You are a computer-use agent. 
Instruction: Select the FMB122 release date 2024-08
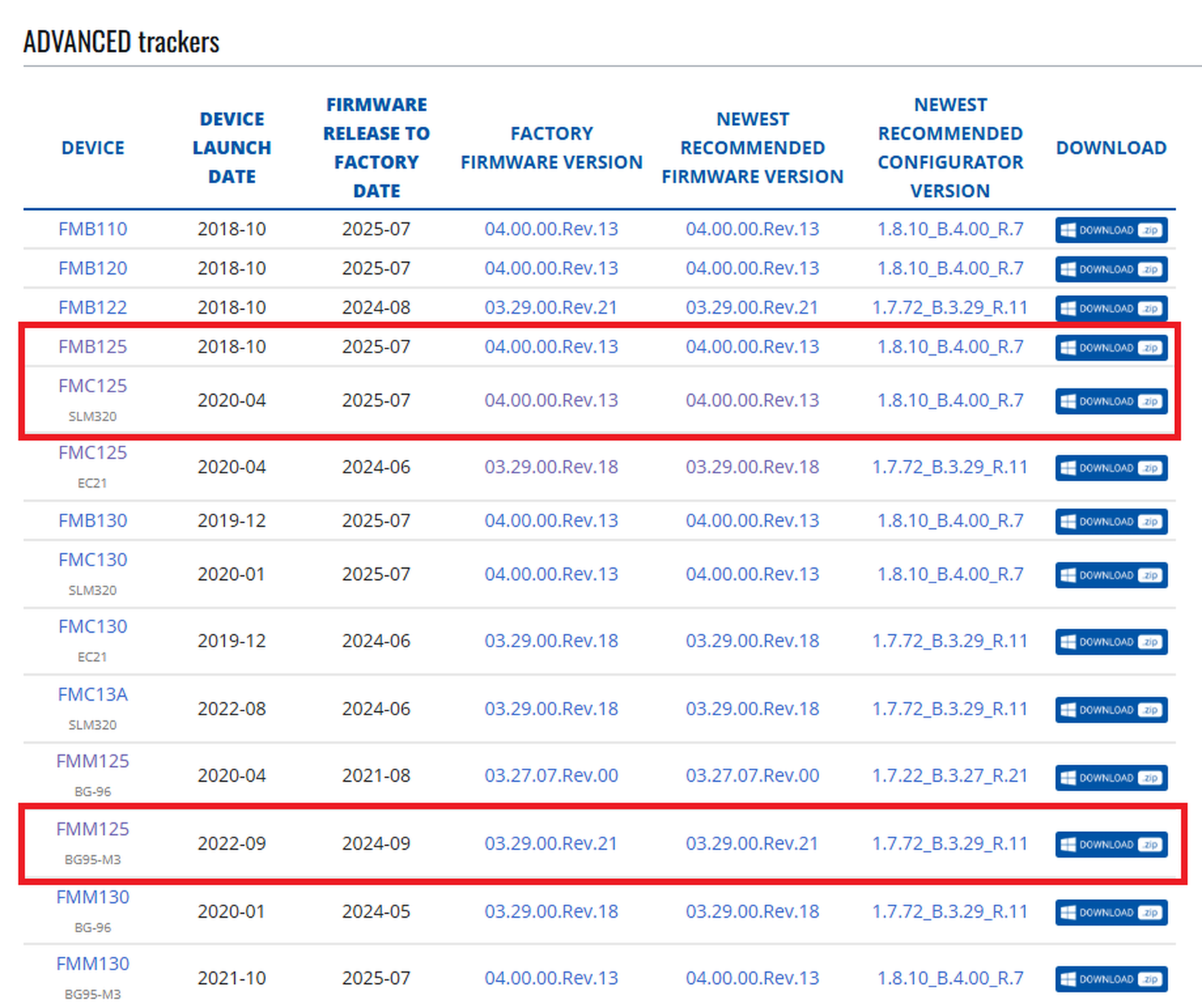[x=376, y=307]
